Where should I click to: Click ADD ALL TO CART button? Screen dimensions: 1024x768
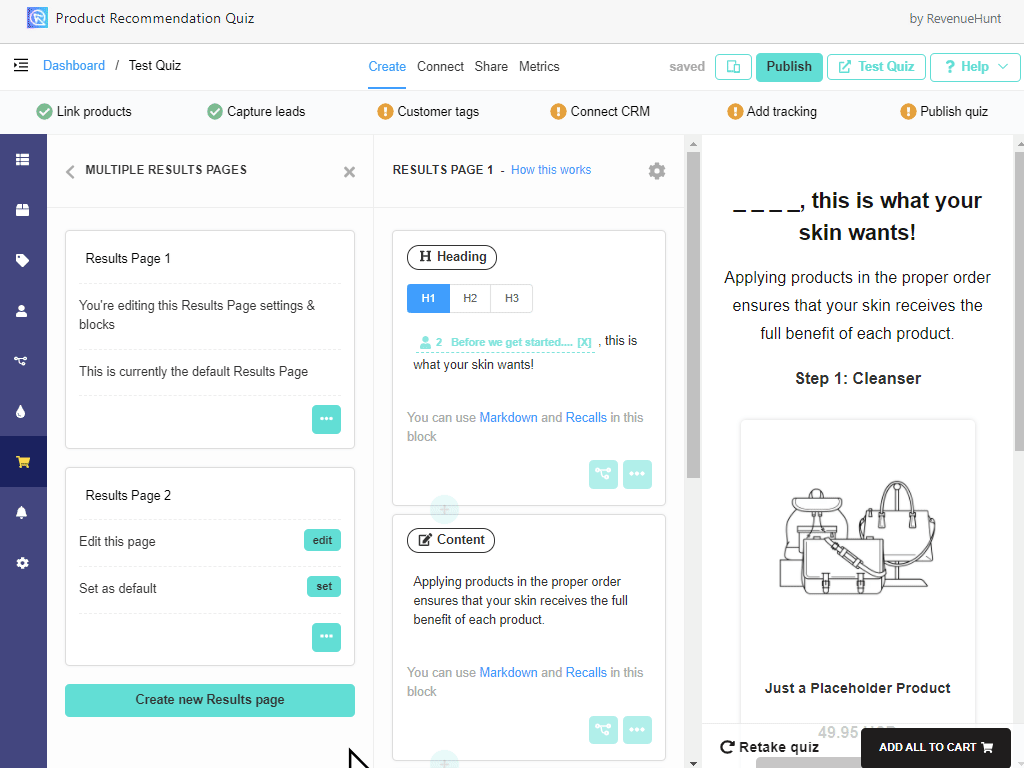click(936, 748)
